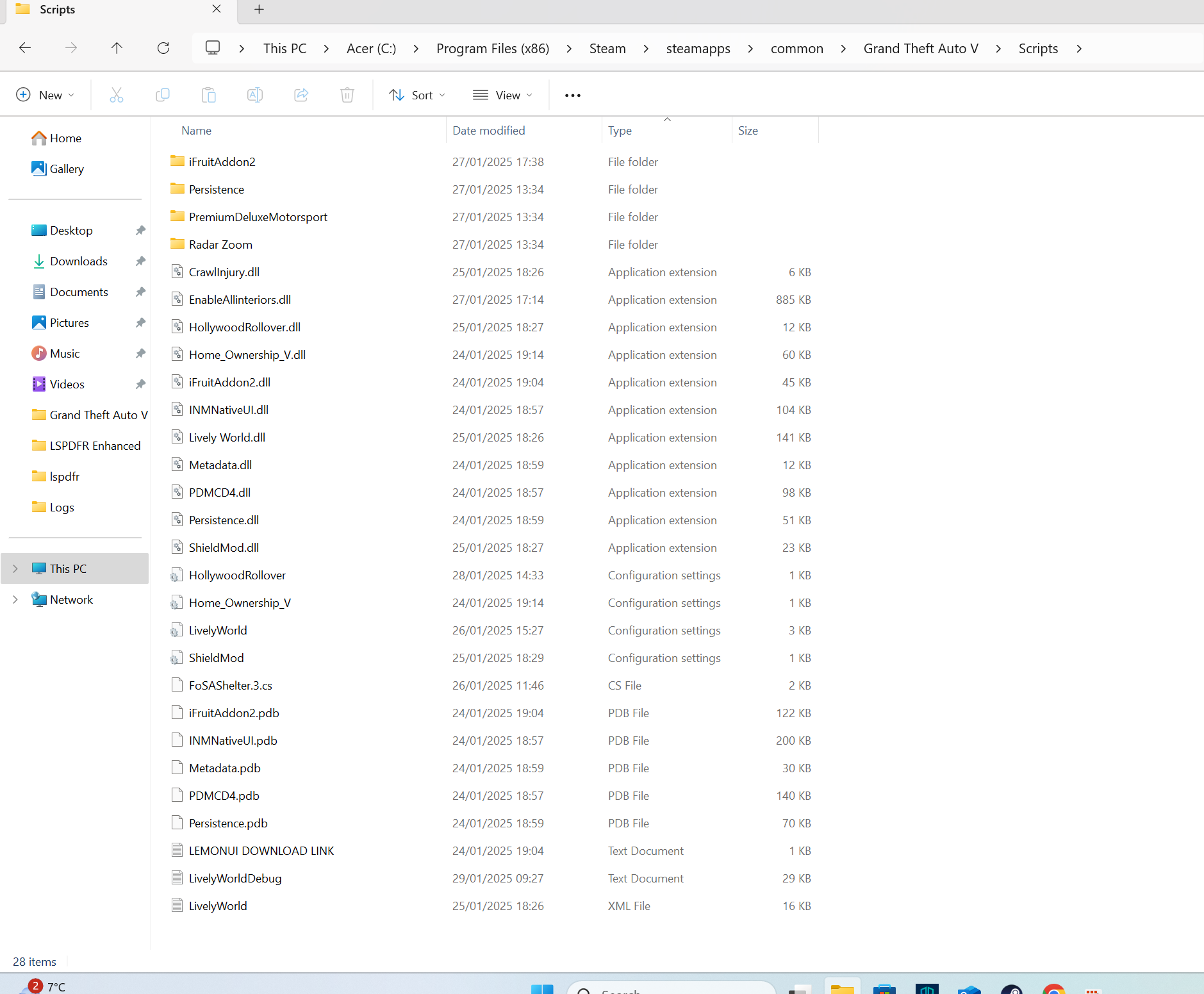
Task: Click the Cut scissors icon
Action: point(116,95)
